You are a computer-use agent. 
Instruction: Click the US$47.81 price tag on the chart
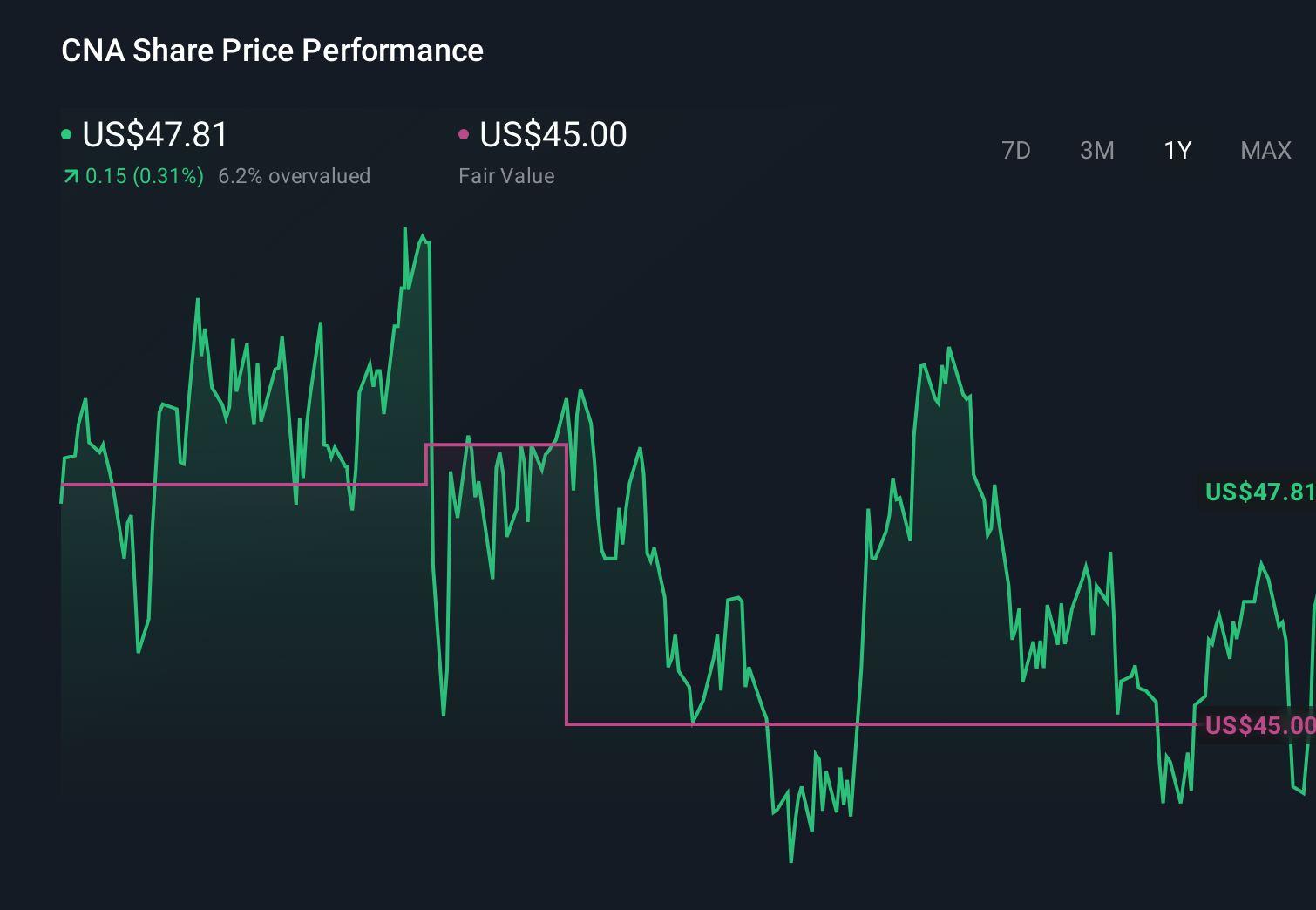coord(1258,492)
